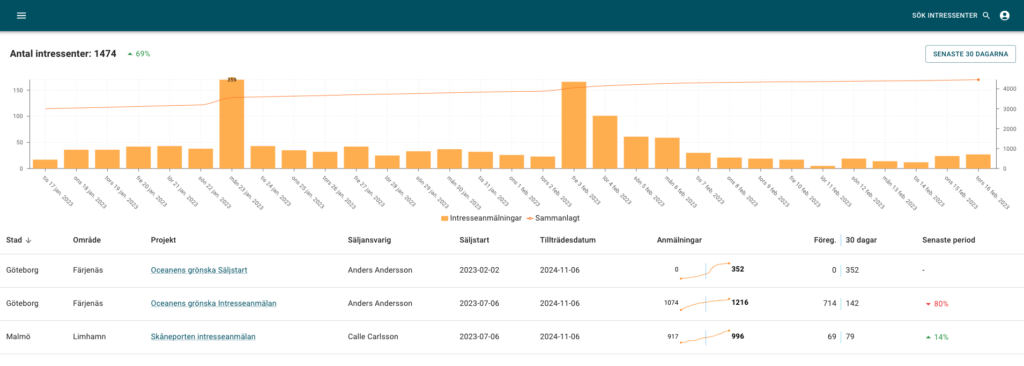Screen dimensions: 1024x366
Task: Click the Tillträdesdatum column header
Action: click(x=568, y=240)
